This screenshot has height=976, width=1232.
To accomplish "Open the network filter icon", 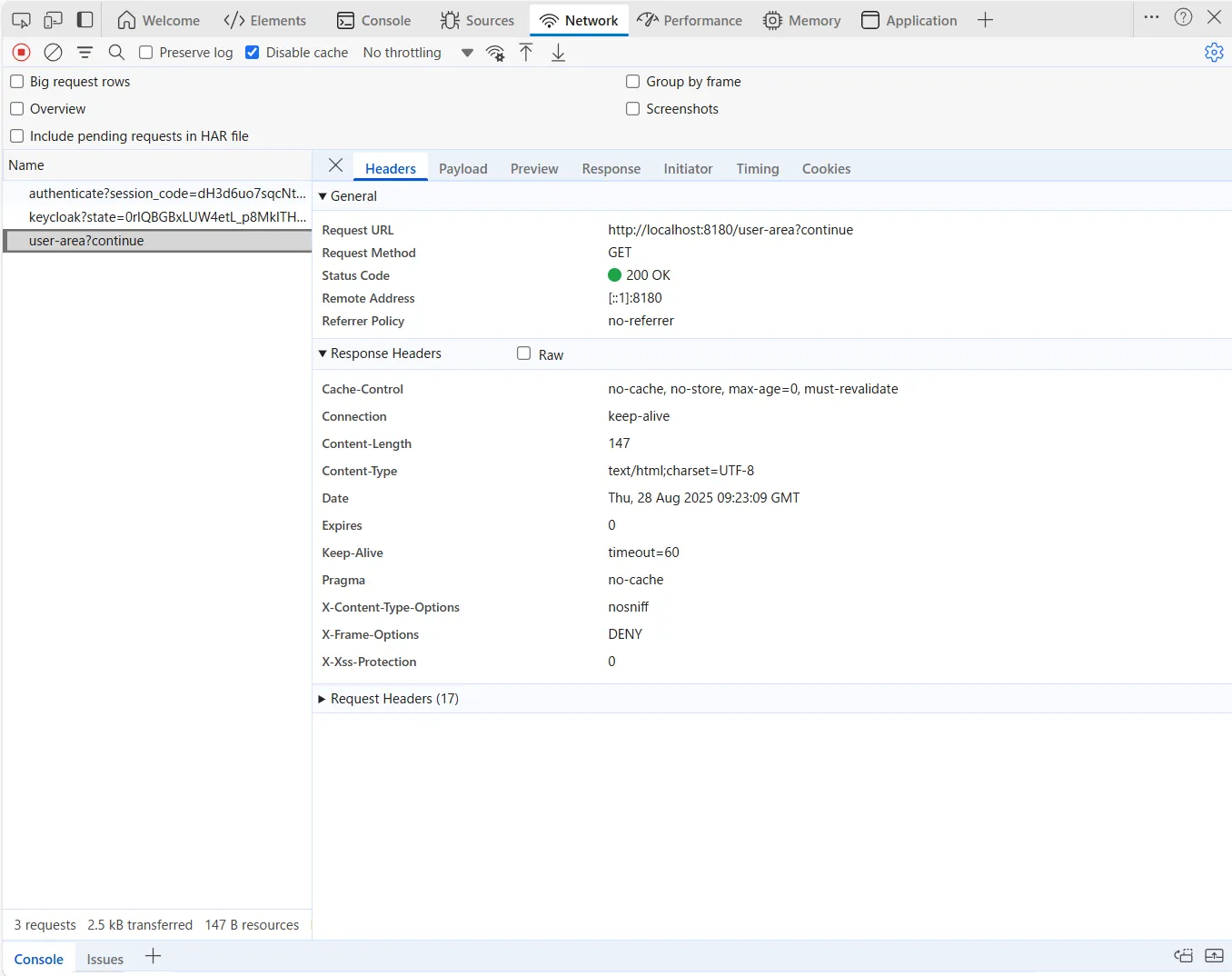I will 84,53.
